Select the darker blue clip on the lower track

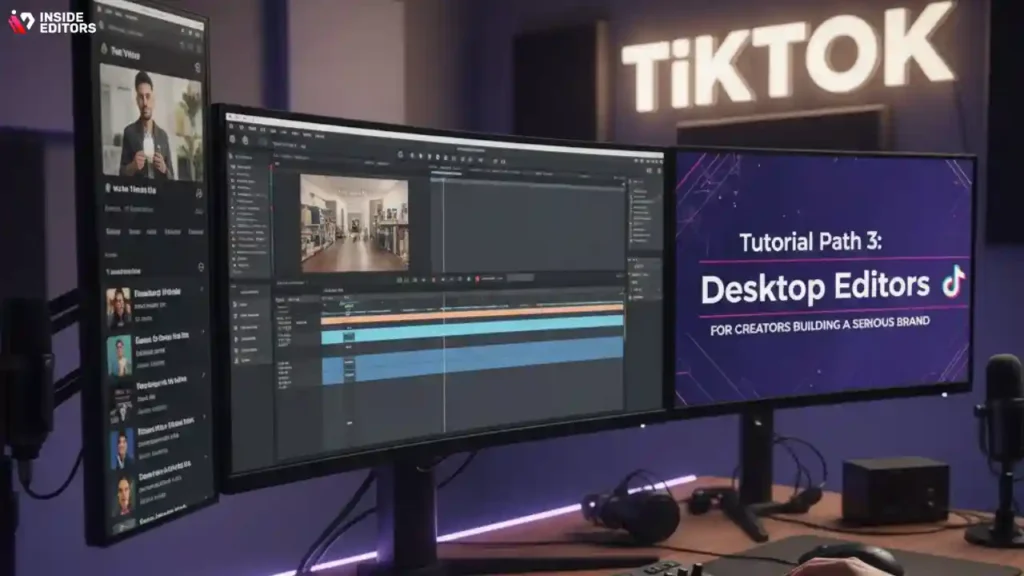(472, 360)
